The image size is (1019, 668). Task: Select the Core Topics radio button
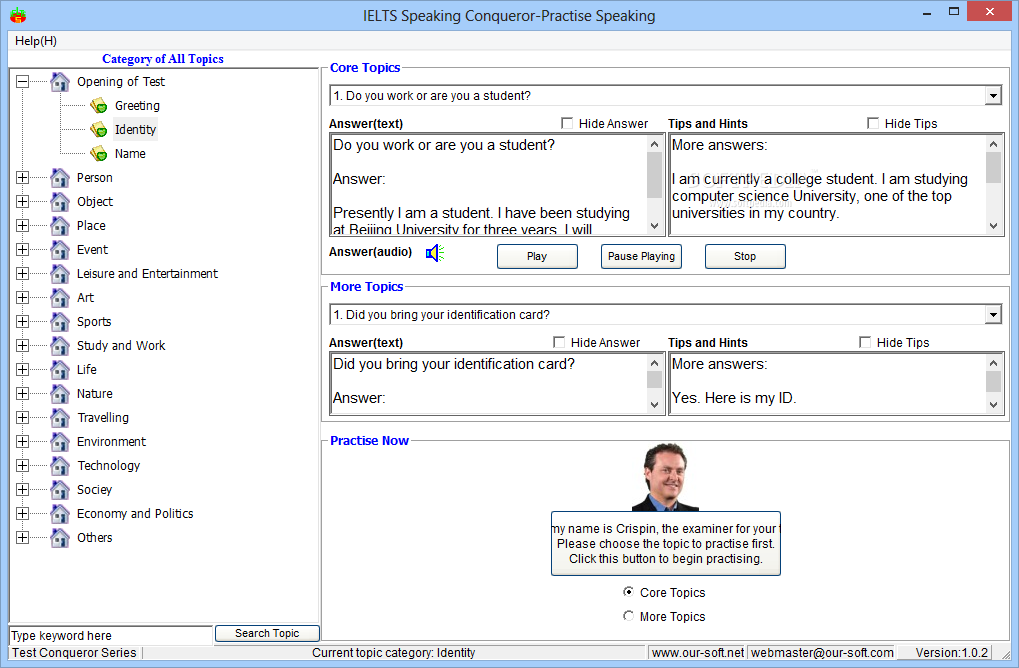click(x=628, y=591)
